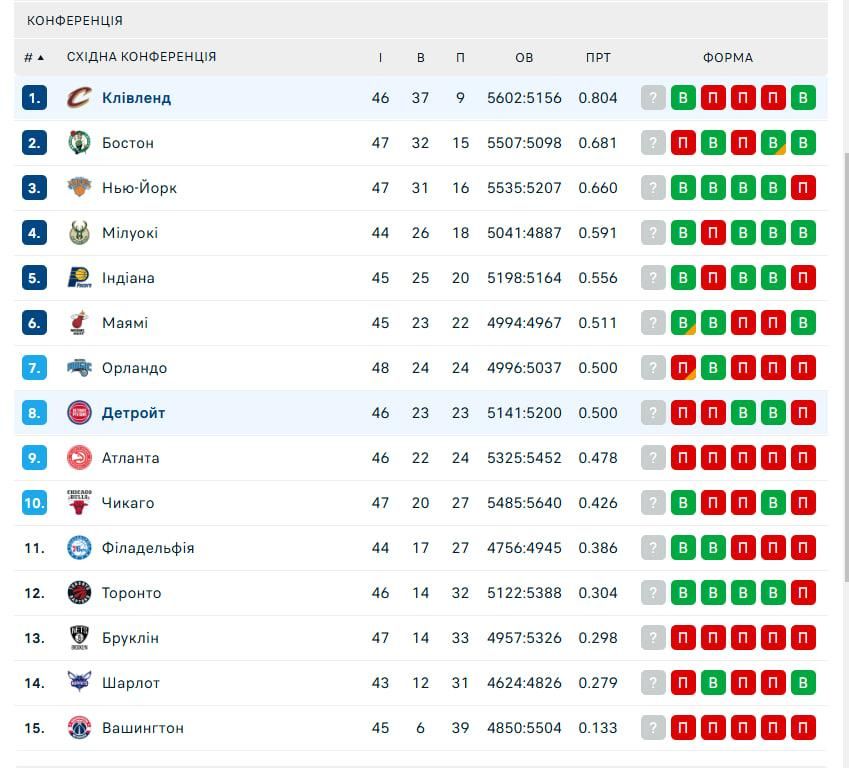The width and height of the screenshot is (849, 768).
Task: Click the Washington Wizards logo icon
Action: (79, 728)
